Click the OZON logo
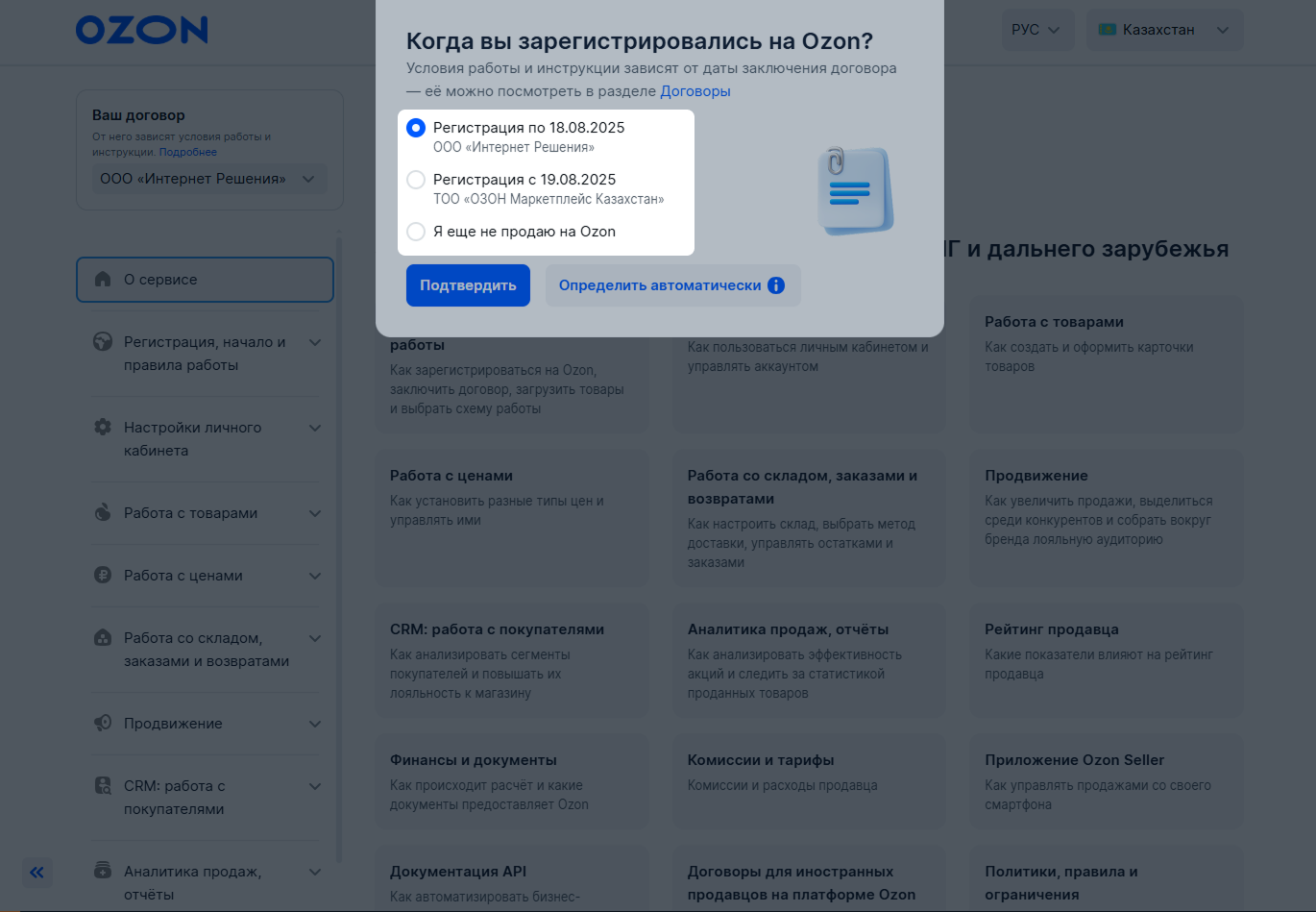This screenshot has width=1316, height=912. 142,30
